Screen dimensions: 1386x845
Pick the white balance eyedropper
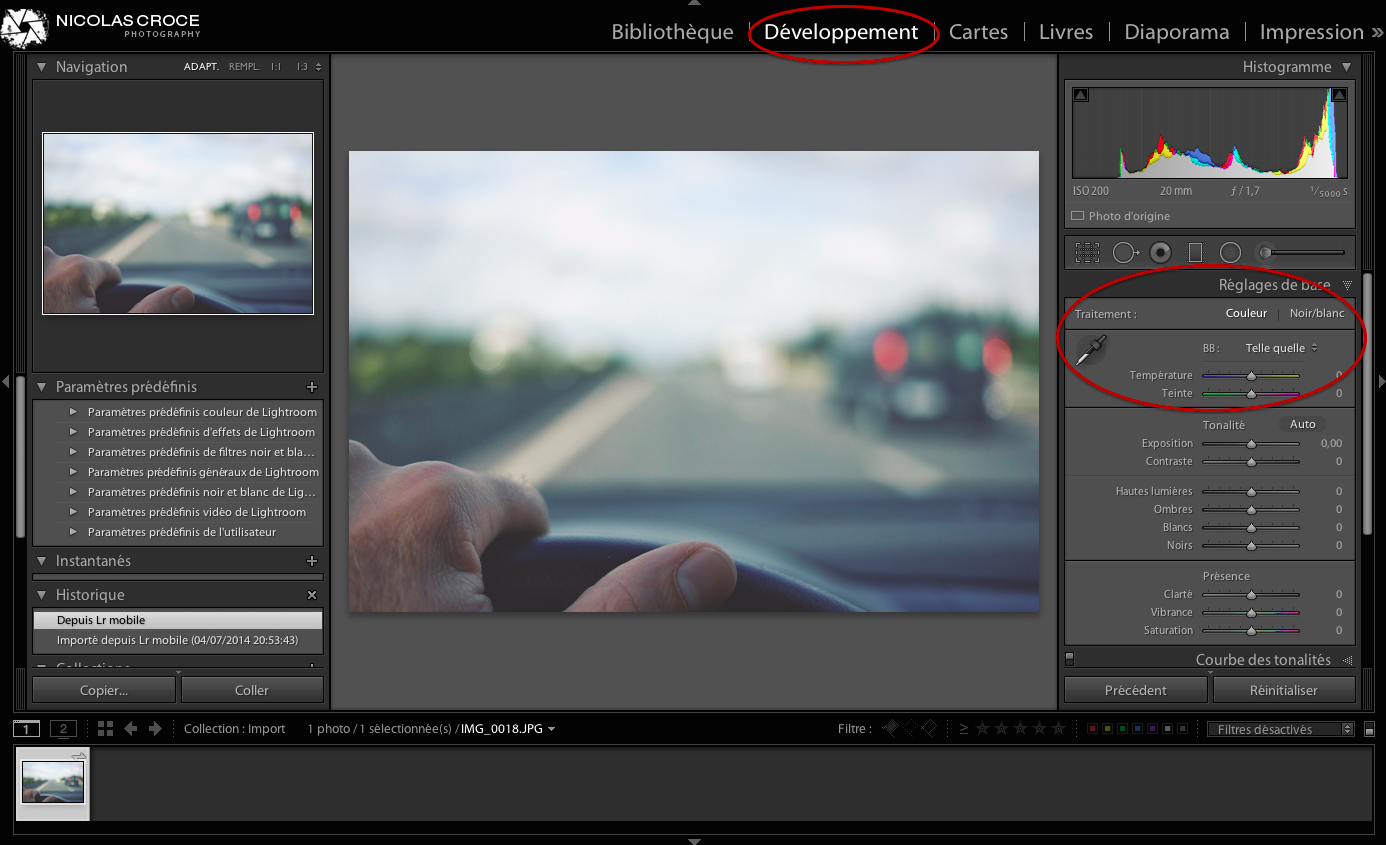point(1090,350)
